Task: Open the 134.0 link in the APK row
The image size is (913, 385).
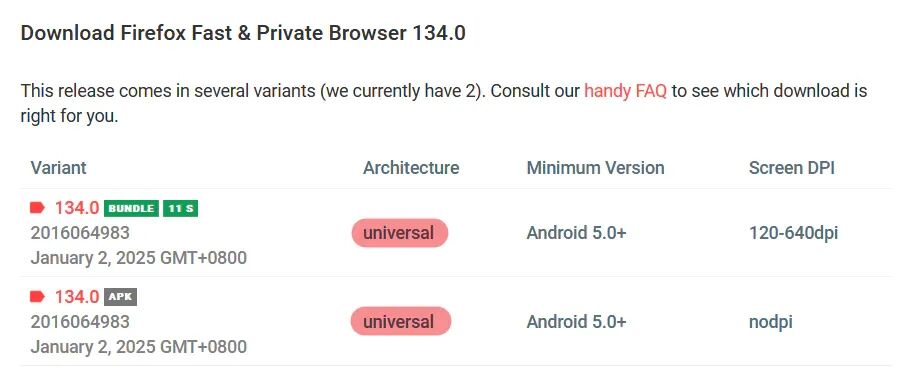Action: [x=77, y=297]
